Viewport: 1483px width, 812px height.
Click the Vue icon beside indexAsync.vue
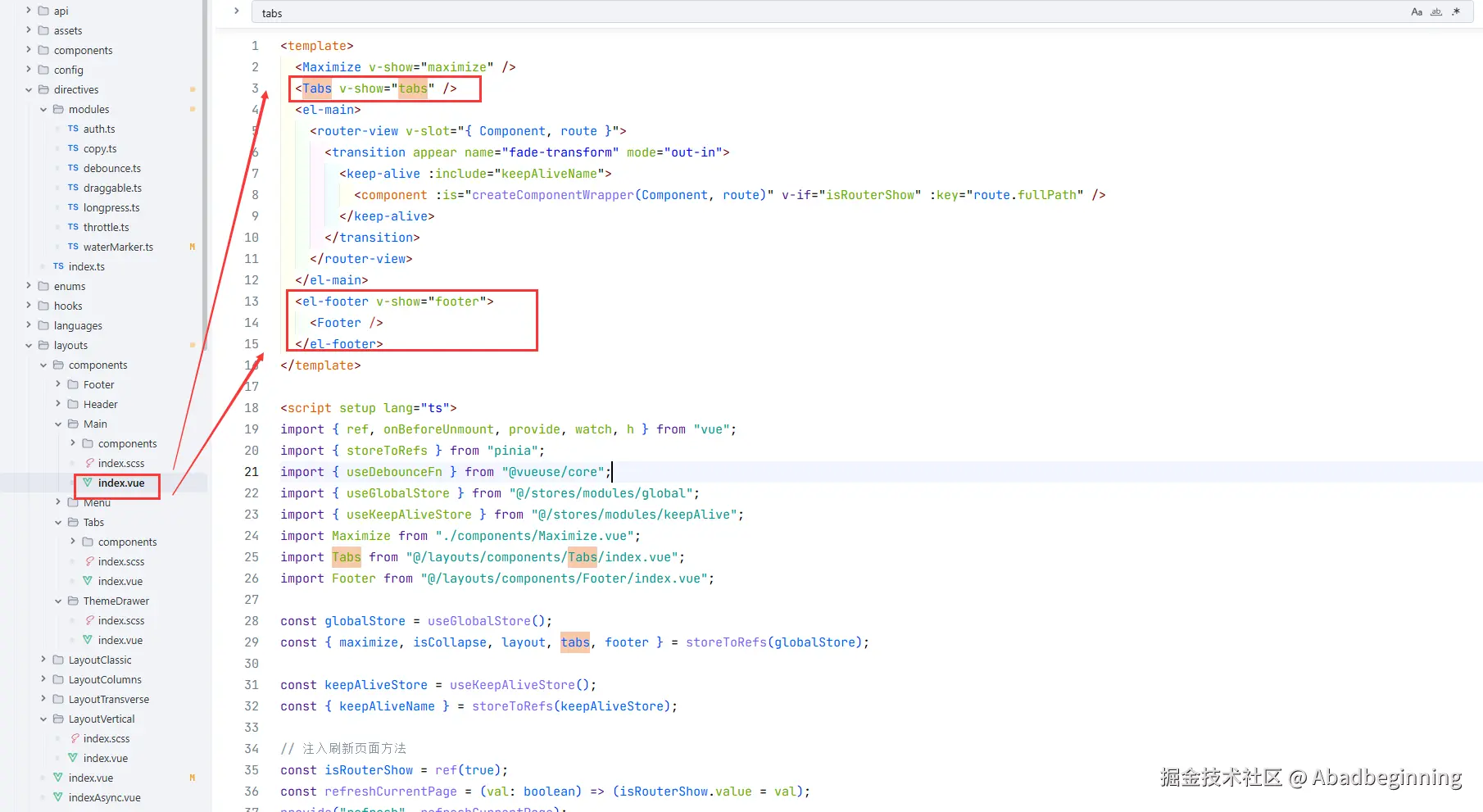pyautogui.click(x=58, y=797)
